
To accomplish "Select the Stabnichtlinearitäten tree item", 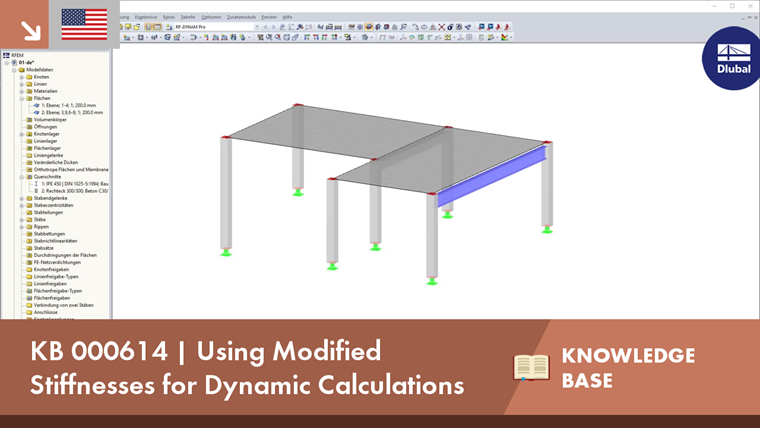I will point(55,241).
